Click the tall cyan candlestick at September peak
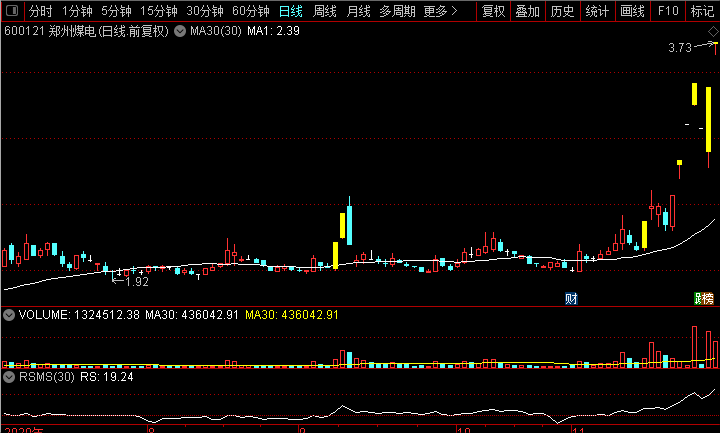Image resolution: width=720 pixels, height=433 pixels. click(x=349, y=225)
